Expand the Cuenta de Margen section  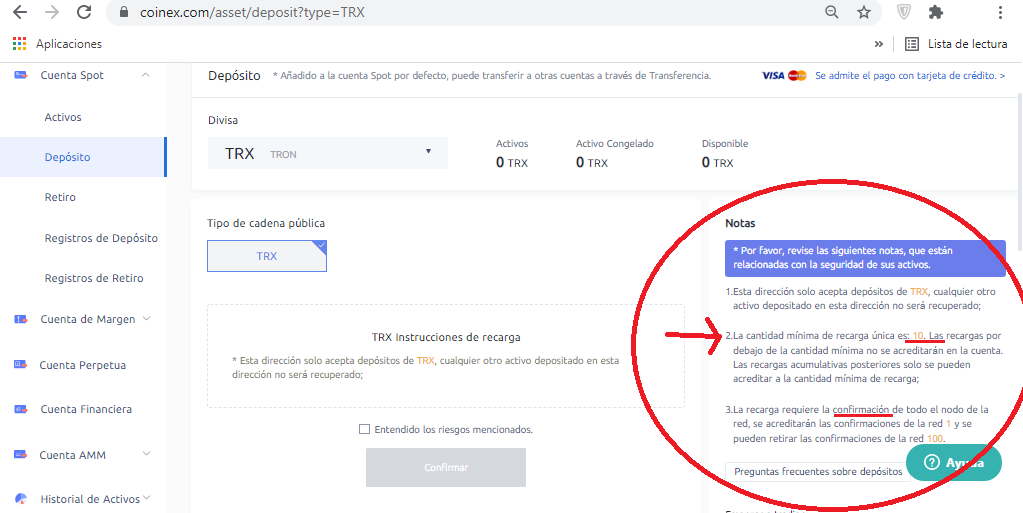tap(146, 319)
